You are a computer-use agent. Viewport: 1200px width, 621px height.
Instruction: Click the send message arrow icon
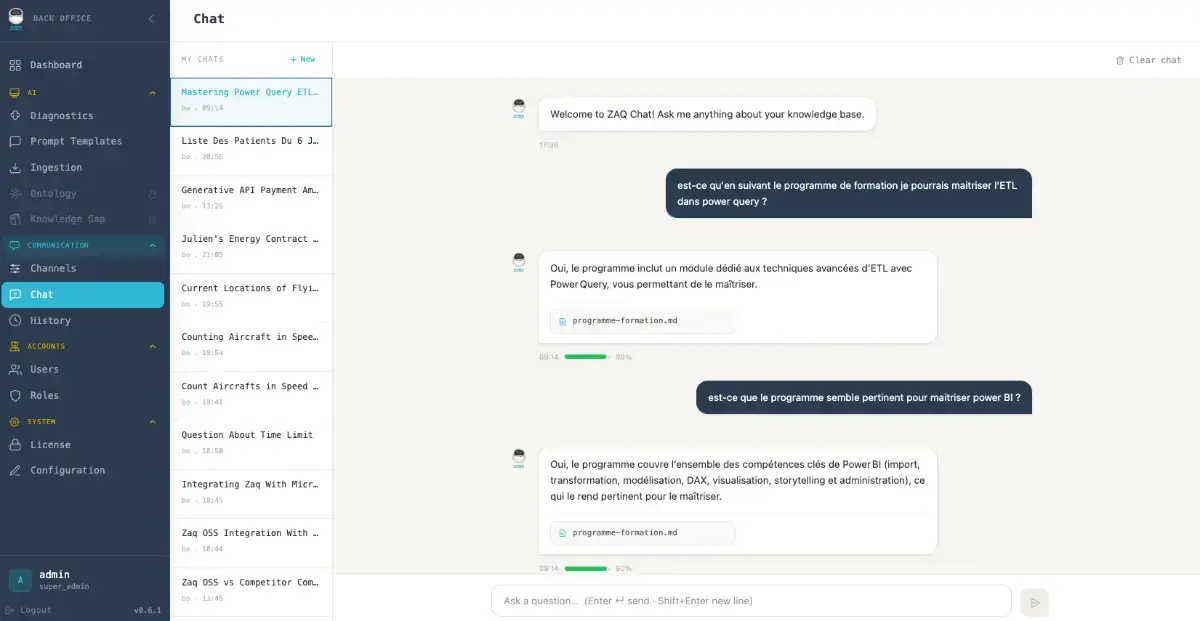1034,602
